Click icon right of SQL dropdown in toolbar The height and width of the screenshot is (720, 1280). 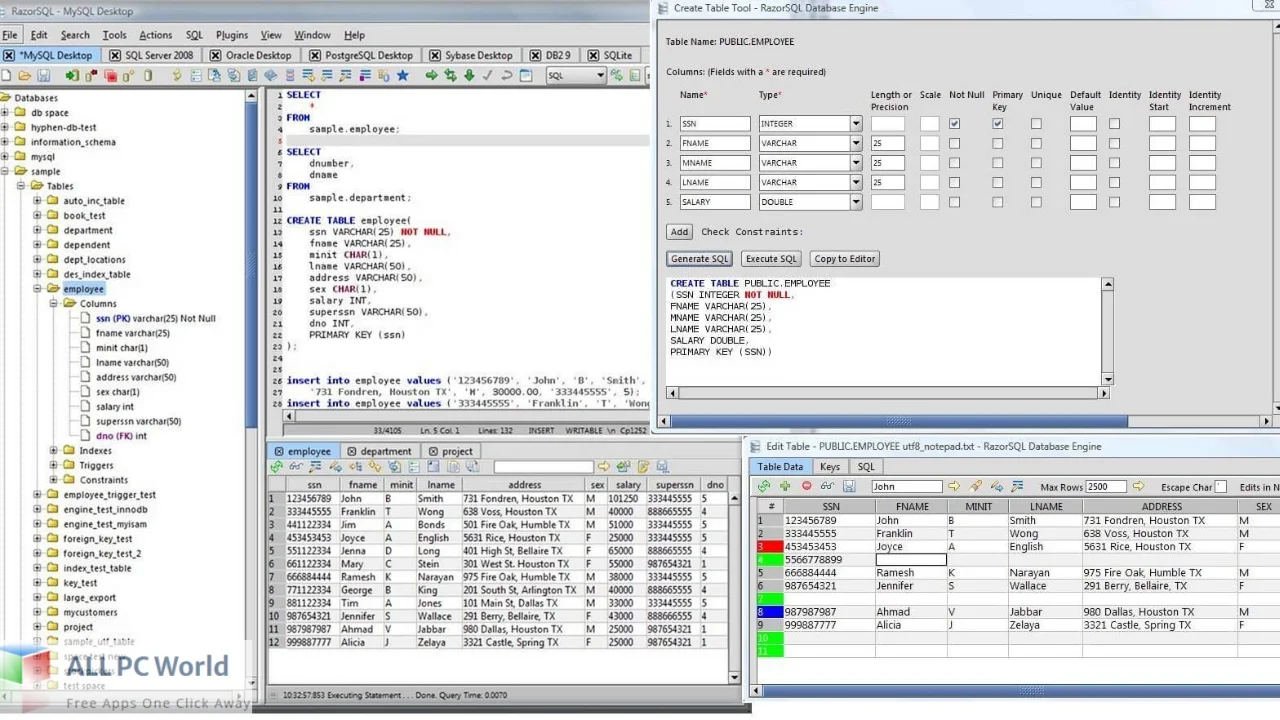pos(617,75)
